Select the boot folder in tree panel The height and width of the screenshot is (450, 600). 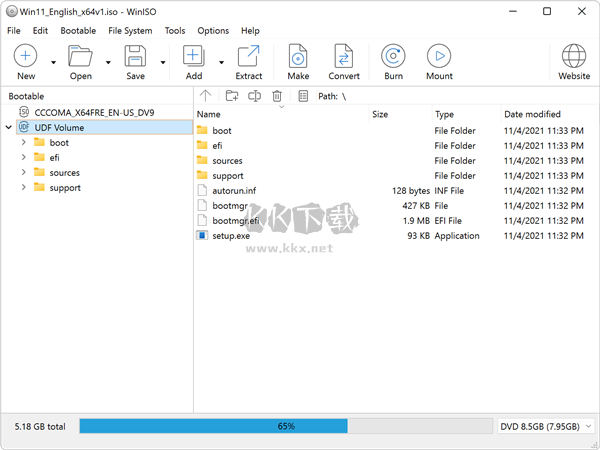click(x=59, y=143)
